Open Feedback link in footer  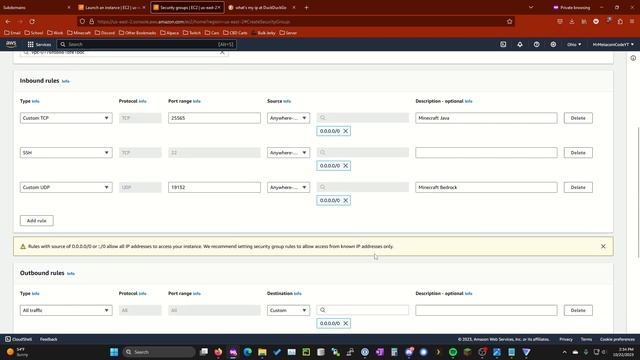tap(49, 339)
